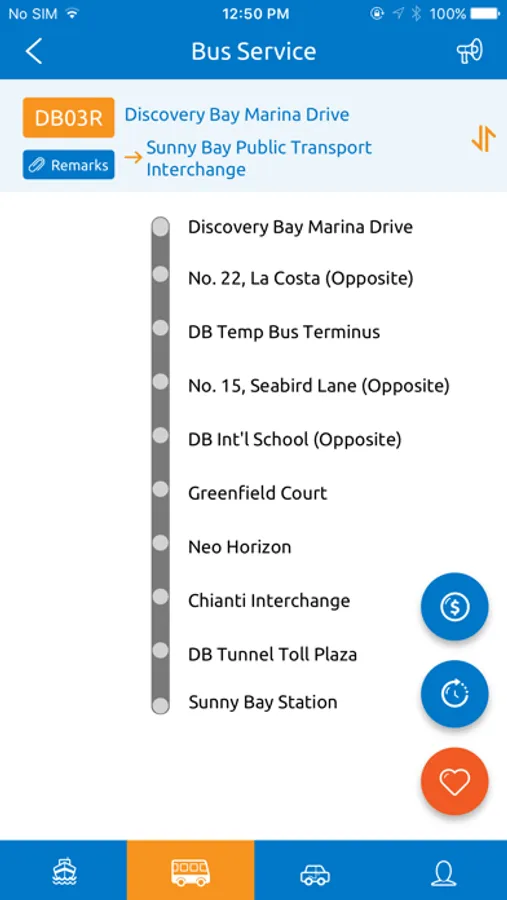Open timetable via clock icon
This screenshot has height=900, width=507.
tap(455, 694)
